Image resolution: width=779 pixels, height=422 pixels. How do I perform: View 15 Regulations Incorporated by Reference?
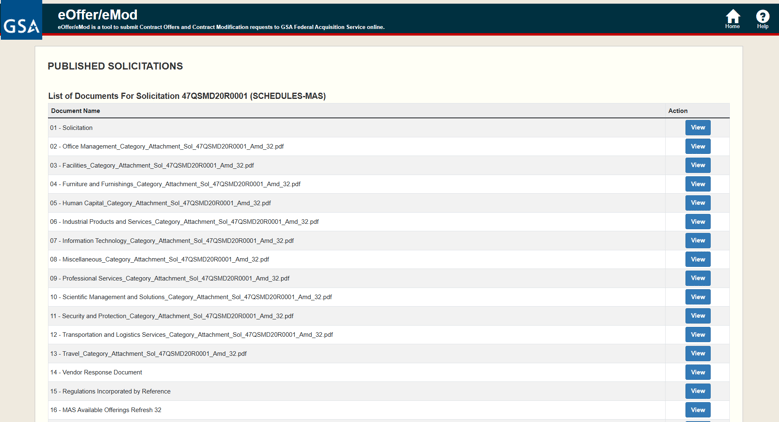coord(698,391)
